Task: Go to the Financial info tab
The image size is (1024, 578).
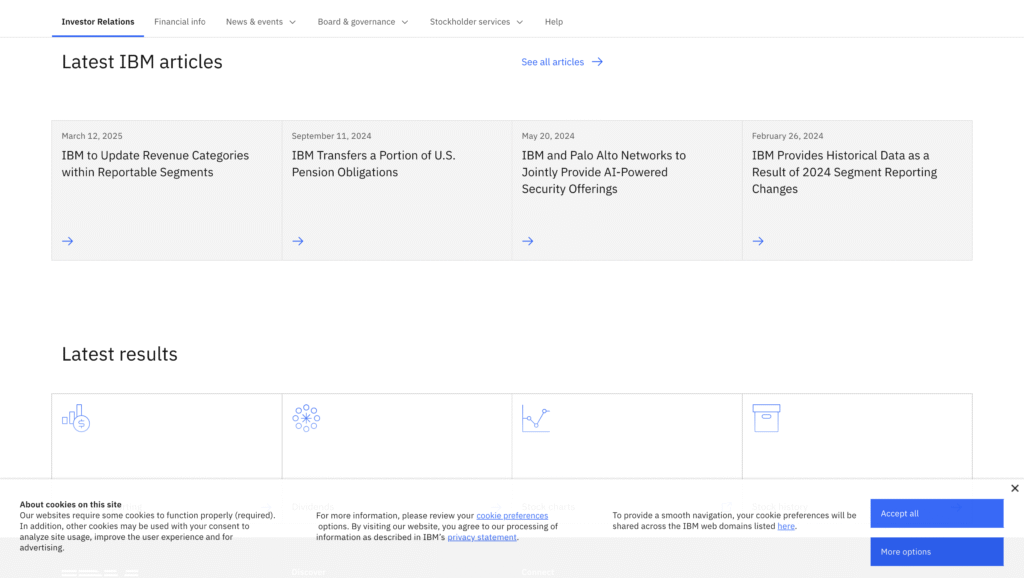Action: point(180,22)
